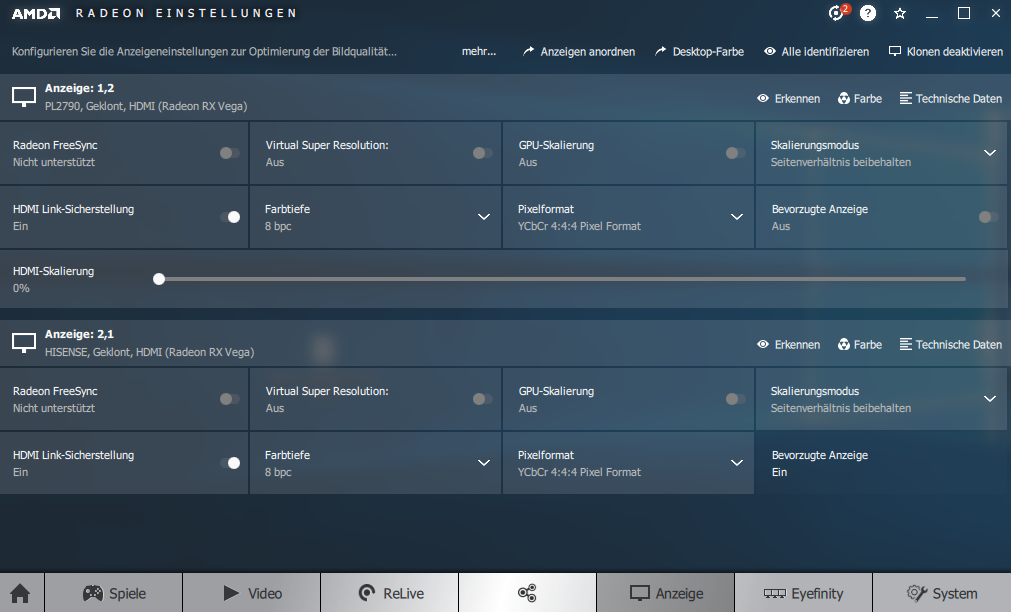Viewport: 1011px width, 612px height.
Task: Click the AMD logo
Action: [36, 14]
